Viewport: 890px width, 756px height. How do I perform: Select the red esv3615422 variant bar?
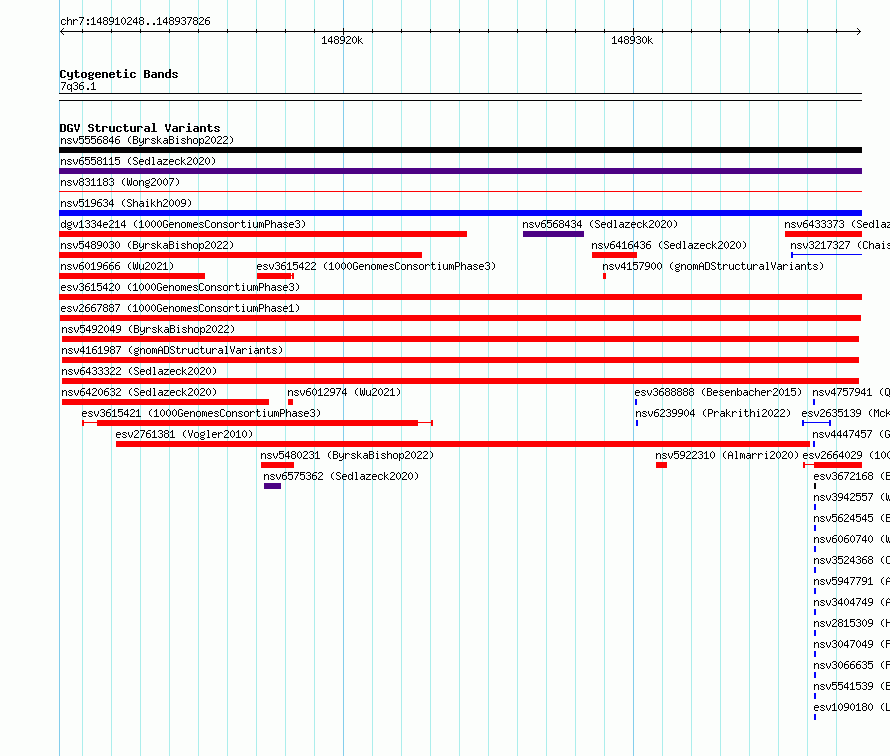coord(275,276)
